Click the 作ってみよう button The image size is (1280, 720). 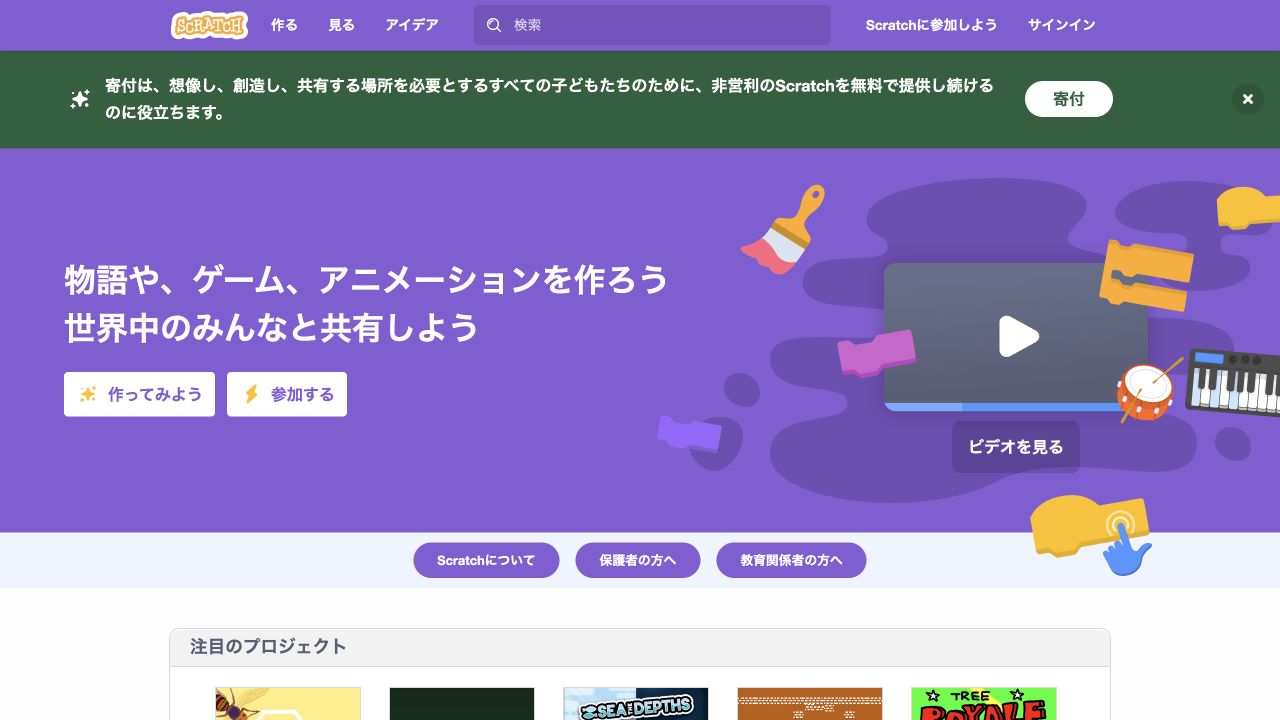click(x=139, y=394)
